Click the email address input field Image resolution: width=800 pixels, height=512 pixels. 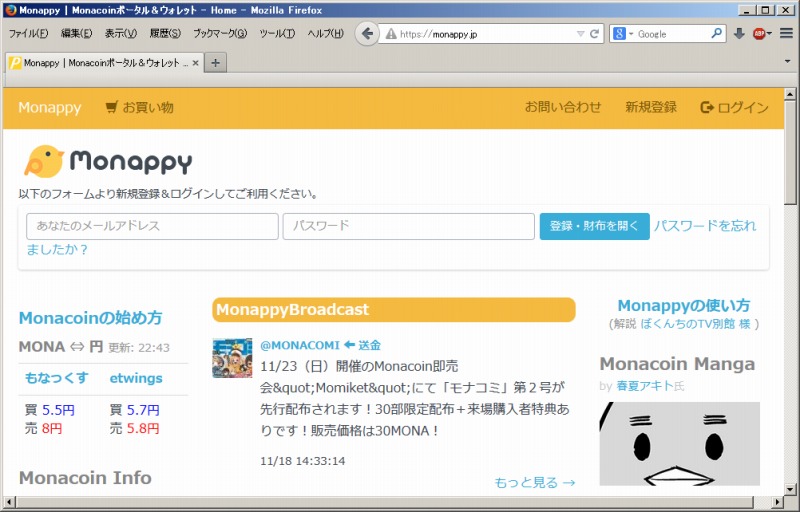[x=152, y=226]
